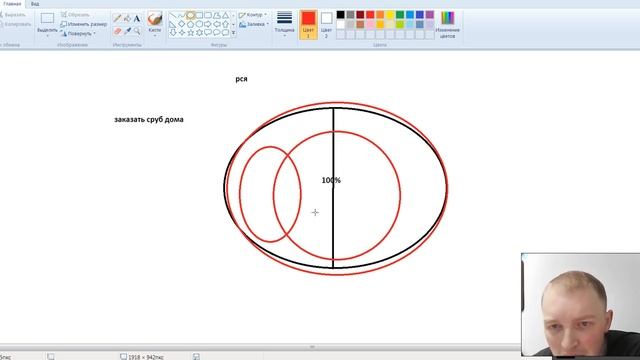Choose the triangle shape
The width and height of the screenshot is (640, 360).
pos(225,16)
